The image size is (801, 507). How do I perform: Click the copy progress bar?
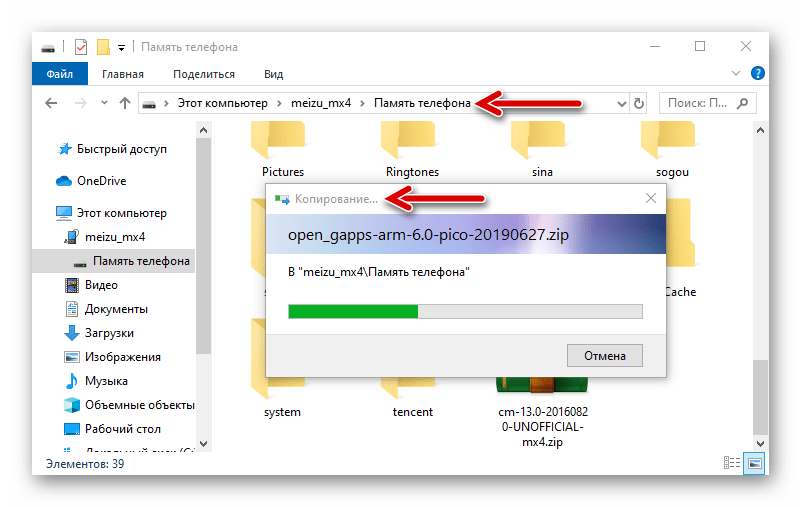click(465, 311)
